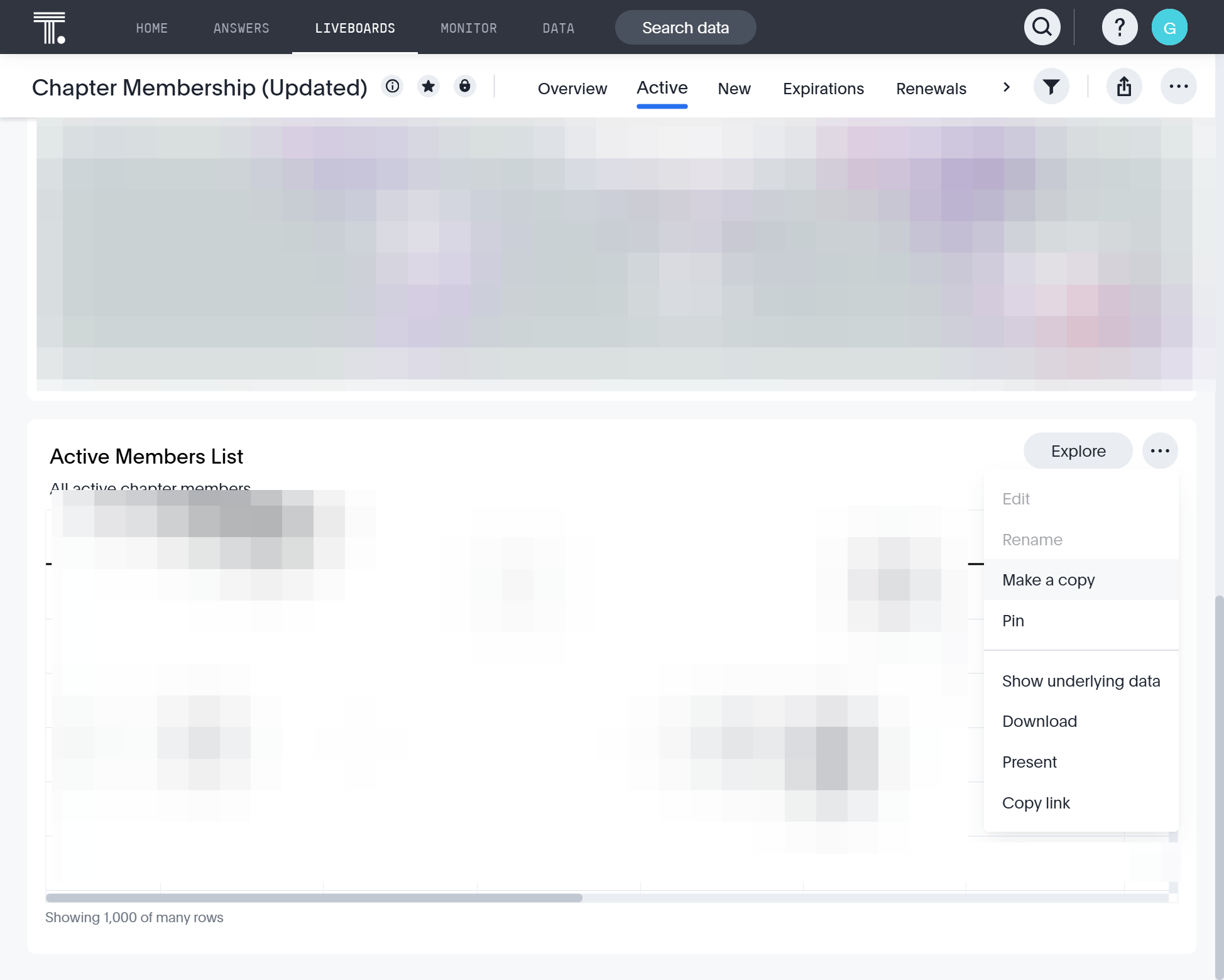Open the help question mark icon

pyautogui.click(x=1120, y=28)
